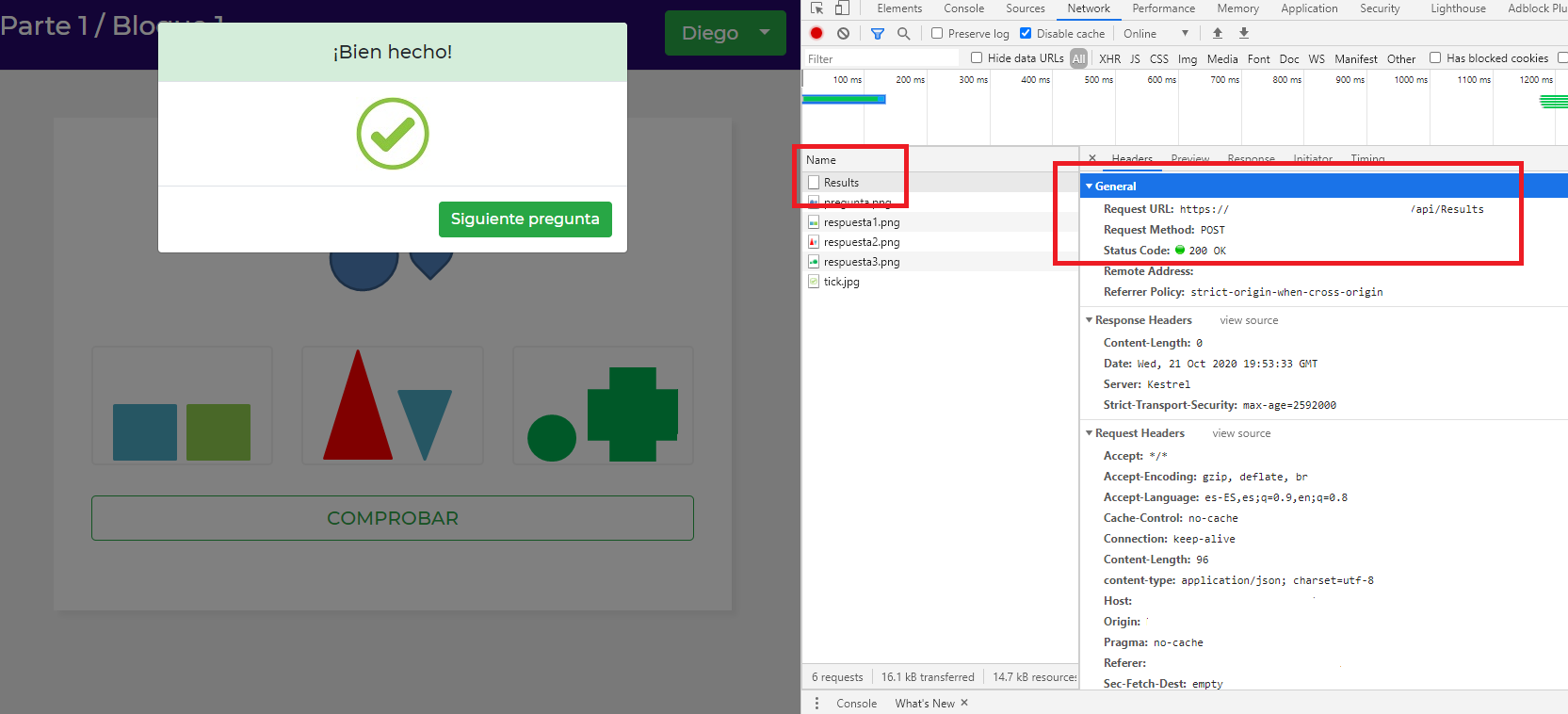Open the Sources tab

(x=1026, y=8)
